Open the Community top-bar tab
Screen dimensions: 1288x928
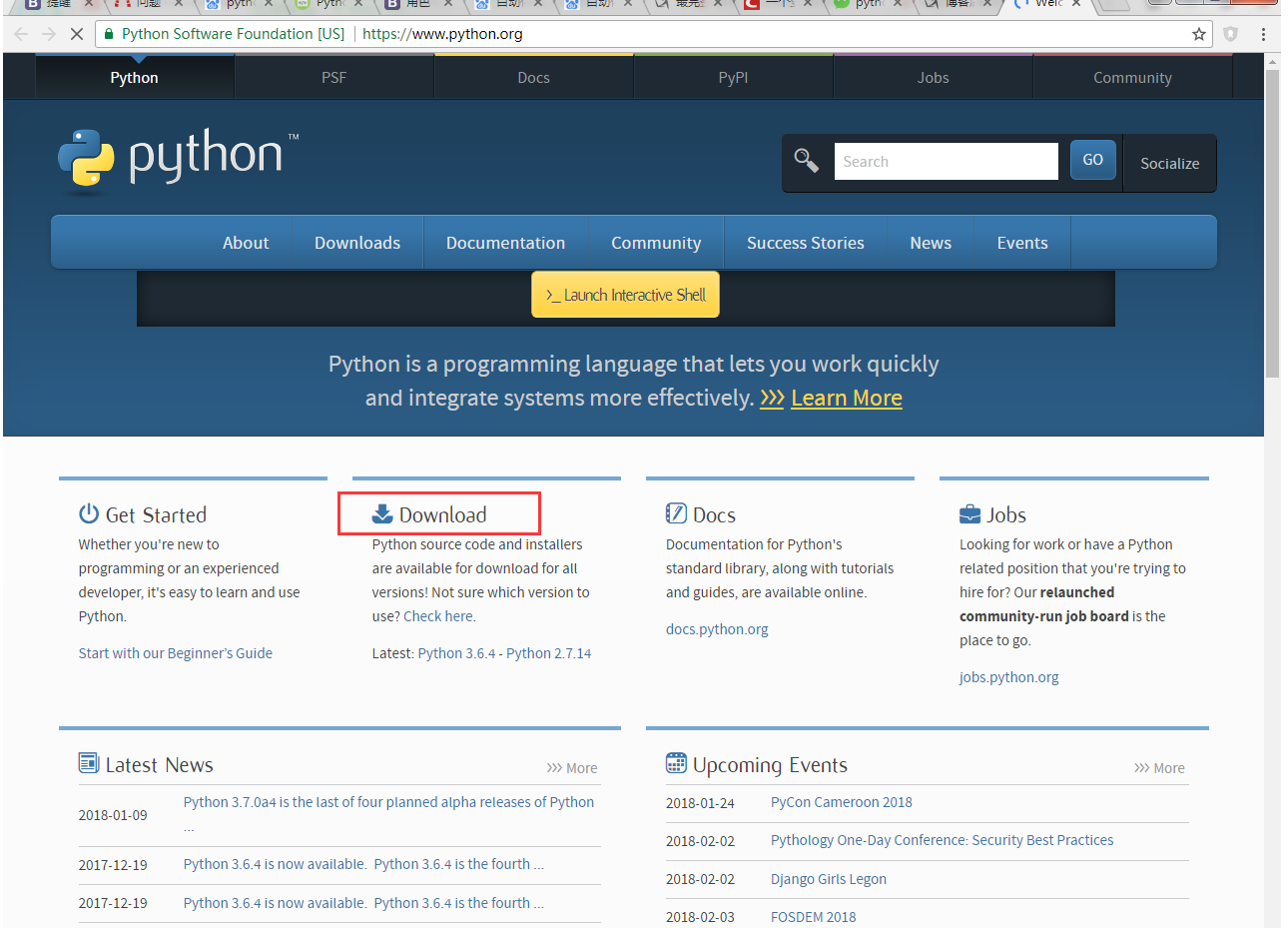1133,77
